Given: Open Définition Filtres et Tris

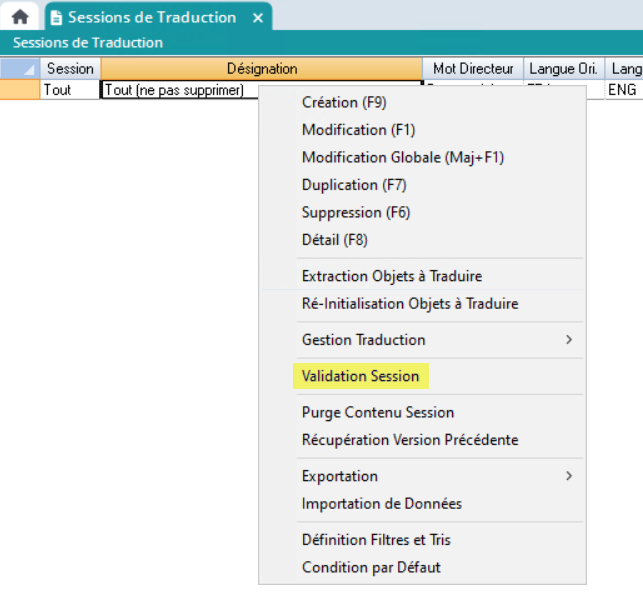Looking at the screenshot, I should 376,540.
